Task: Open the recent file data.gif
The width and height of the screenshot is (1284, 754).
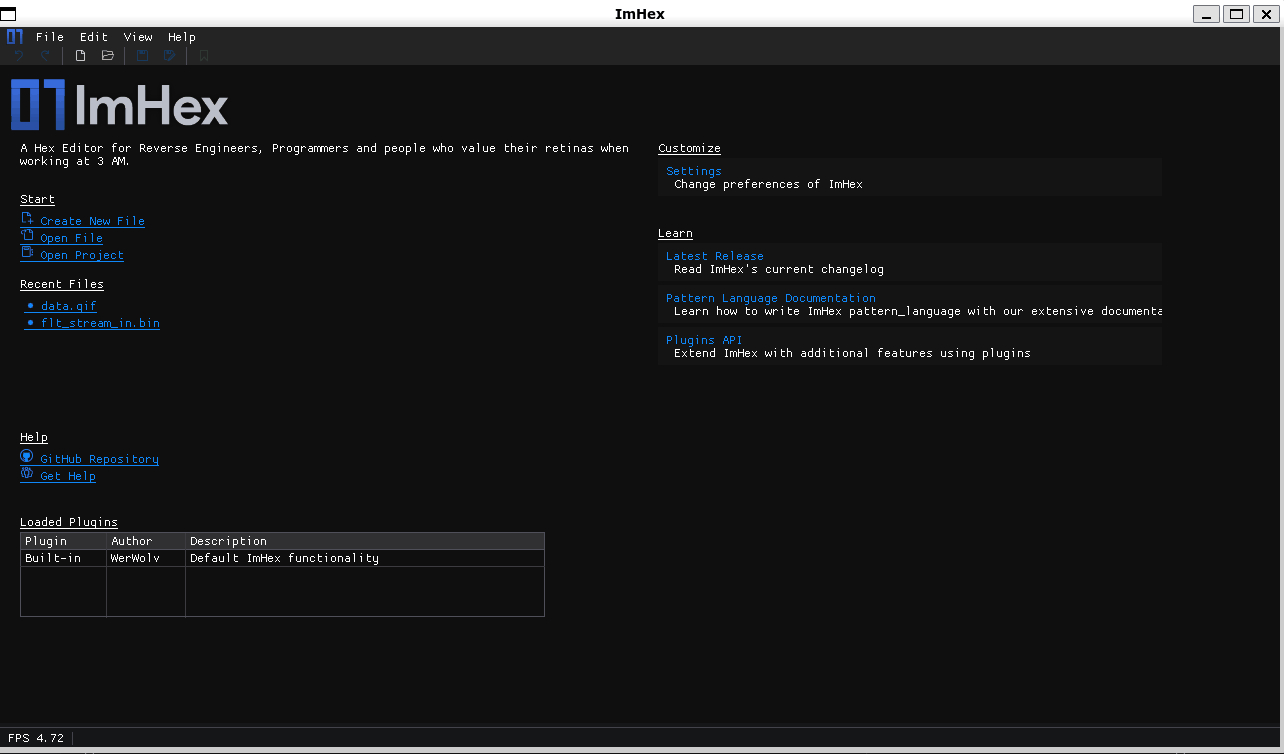Action: click(66, 306)
